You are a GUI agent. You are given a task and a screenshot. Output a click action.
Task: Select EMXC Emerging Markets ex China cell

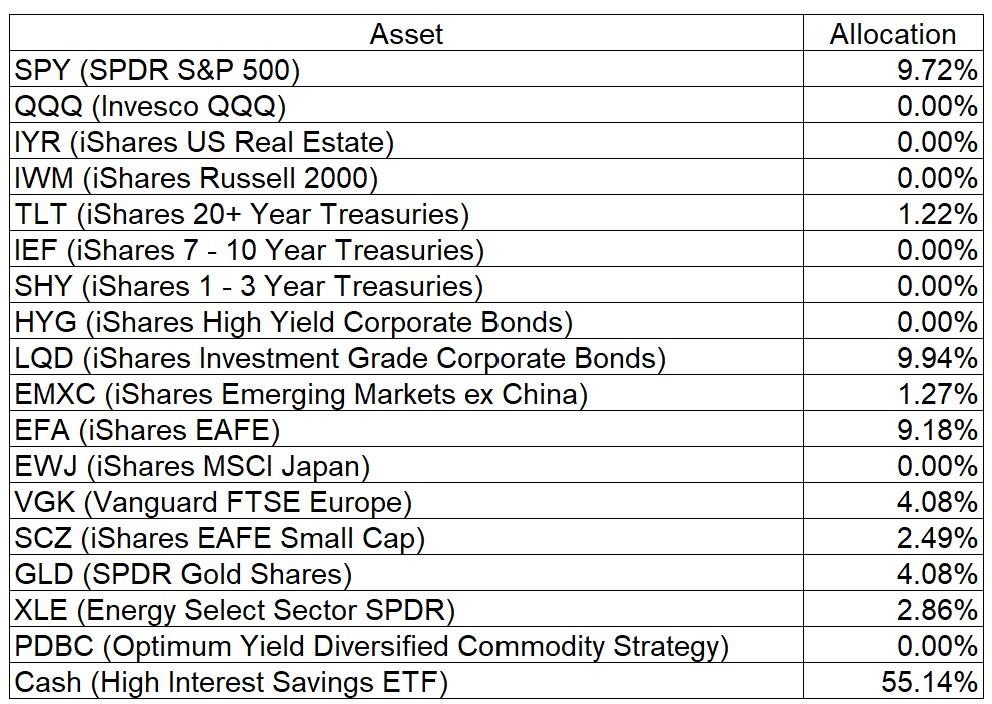(x=301, y=394)
